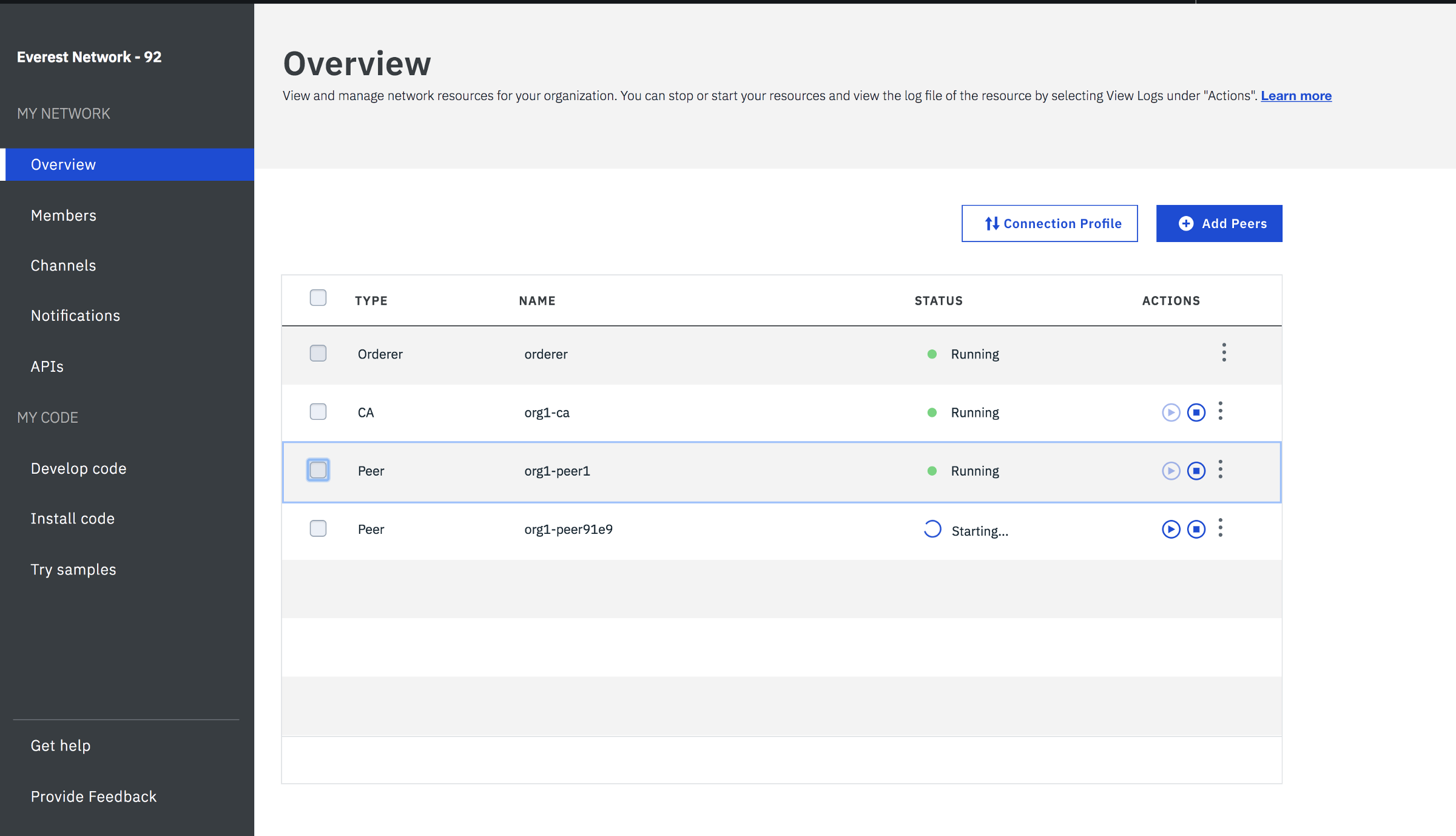Go to the Channels page
The image size is (1456, 836).
63,266
